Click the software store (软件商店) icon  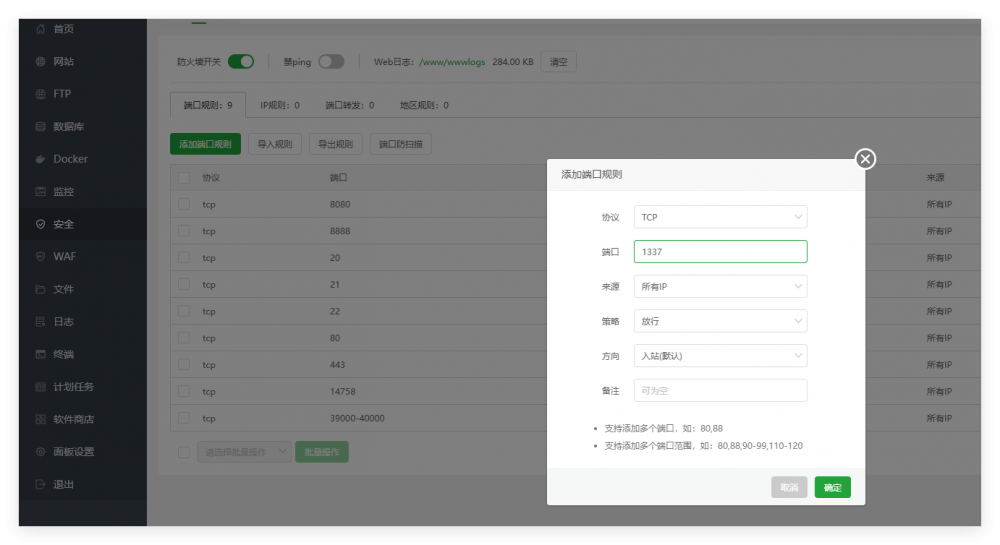(x=40, y=419)
